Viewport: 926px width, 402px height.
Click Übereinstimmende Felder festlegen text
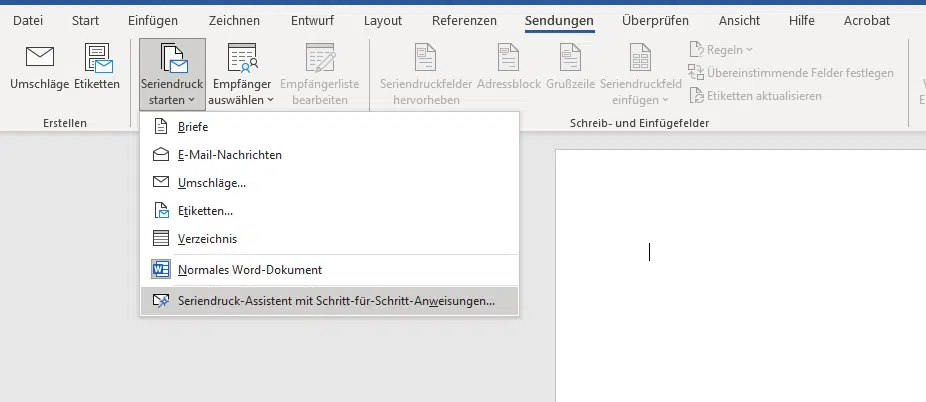[800, 73]
